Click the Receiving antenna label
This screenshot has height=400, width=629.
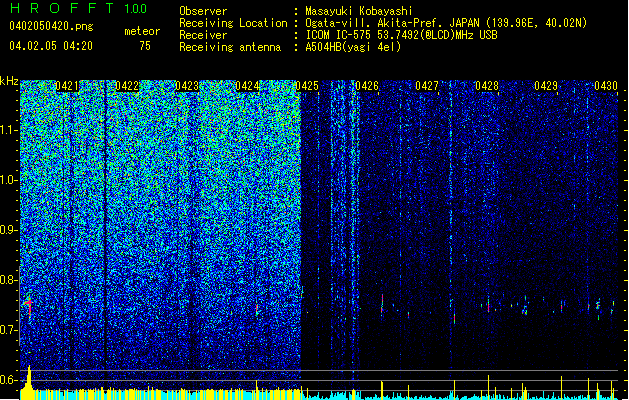click(230, 47)
